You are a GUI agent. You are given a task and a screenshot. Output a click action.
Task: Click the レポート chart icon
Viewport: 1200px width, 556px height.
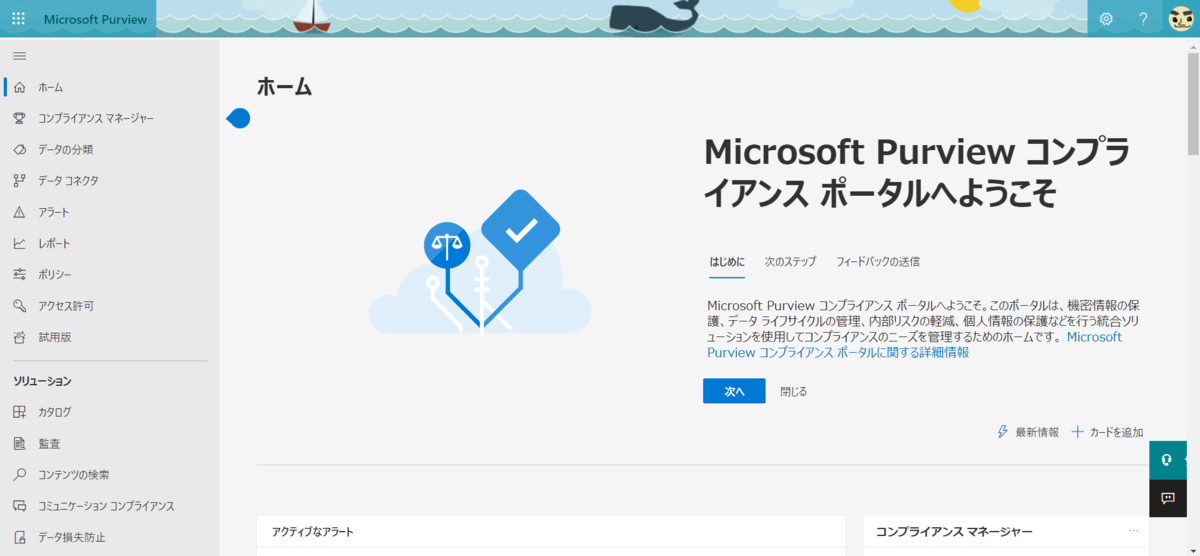[19, 243]
